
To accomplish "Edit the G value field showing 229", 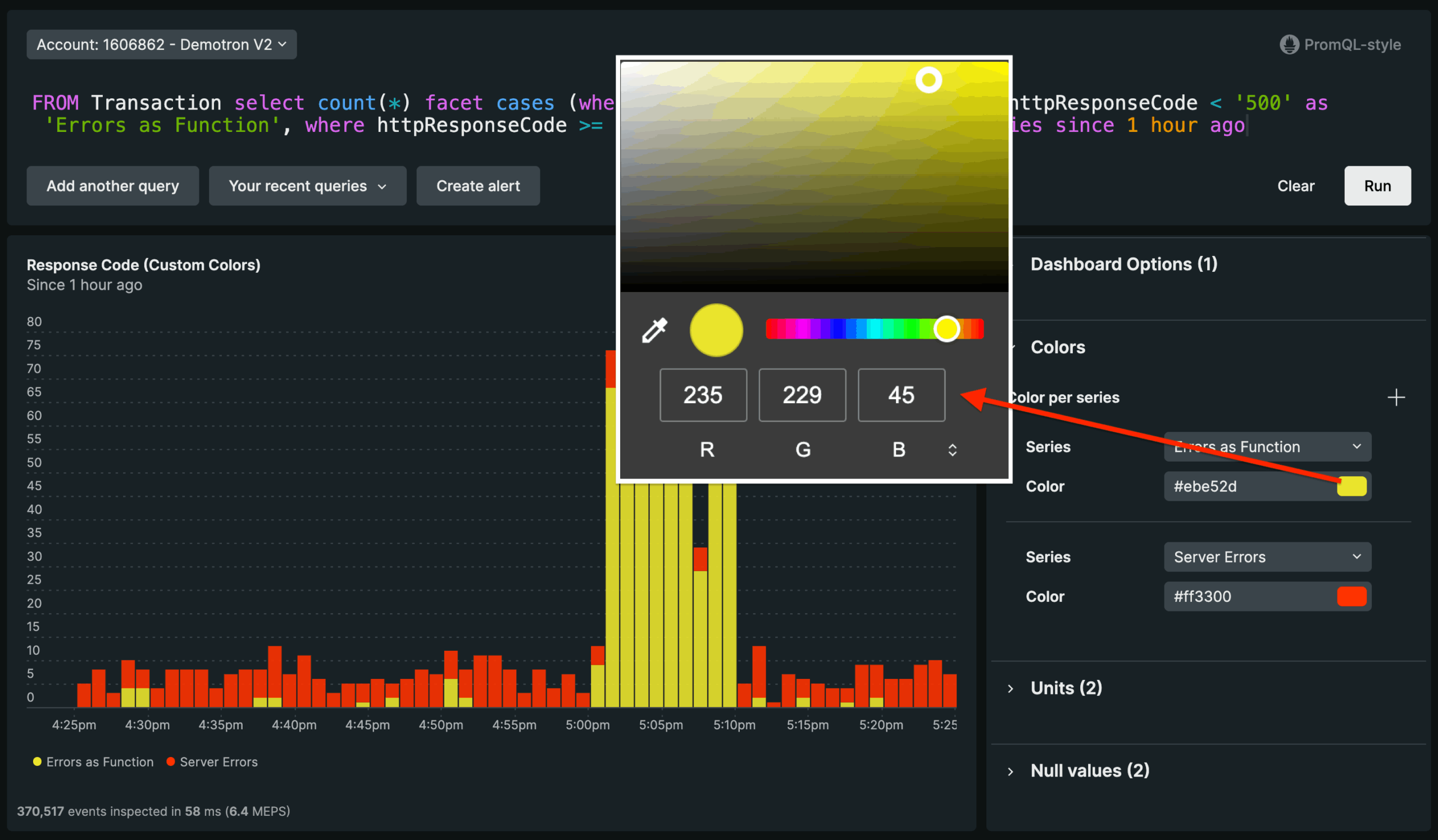I will point(802,395).
